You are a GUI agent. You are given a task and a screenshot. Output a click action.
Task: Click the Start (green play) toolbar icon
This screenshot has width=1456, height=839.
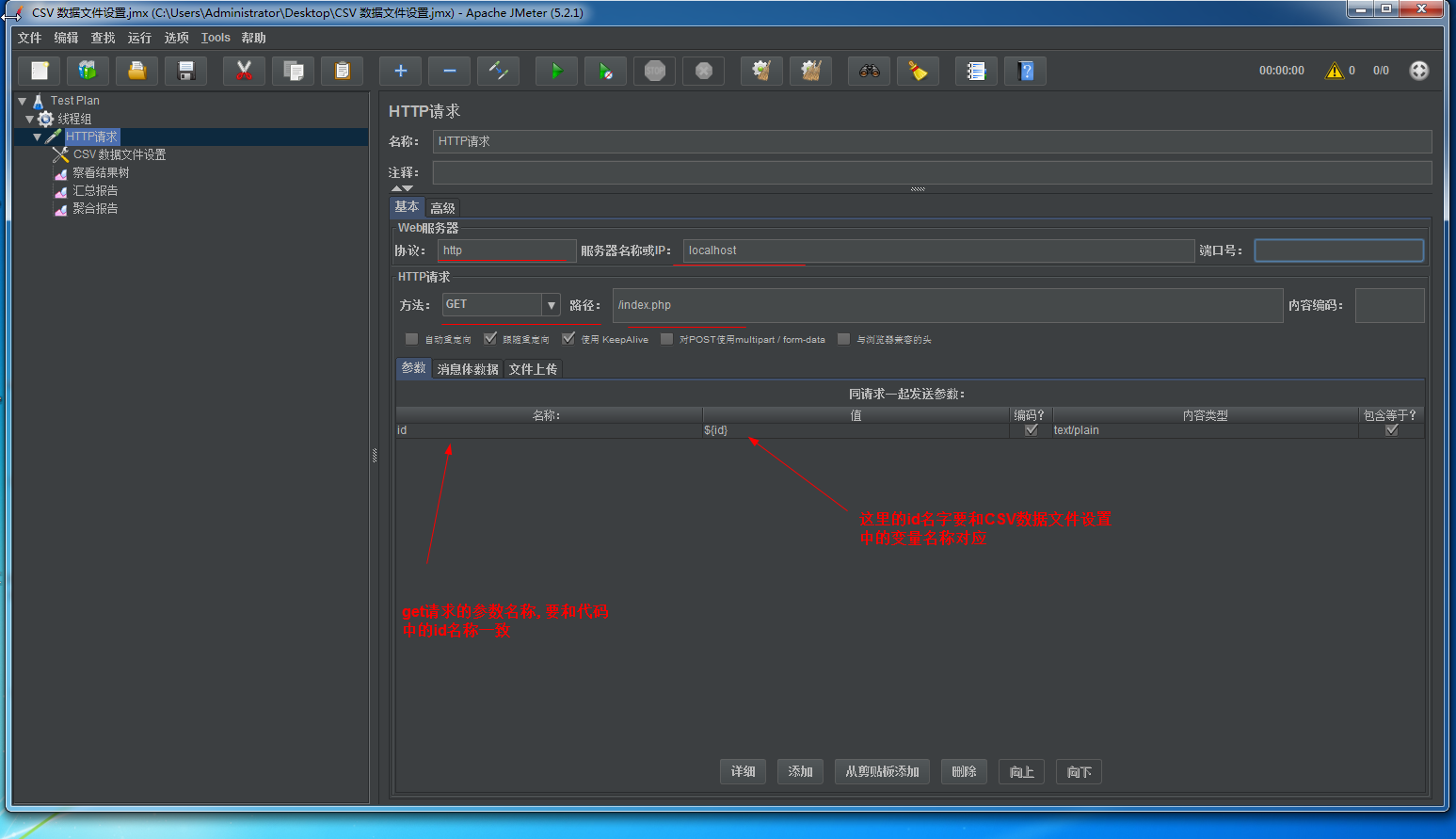(x=556, y=71)
